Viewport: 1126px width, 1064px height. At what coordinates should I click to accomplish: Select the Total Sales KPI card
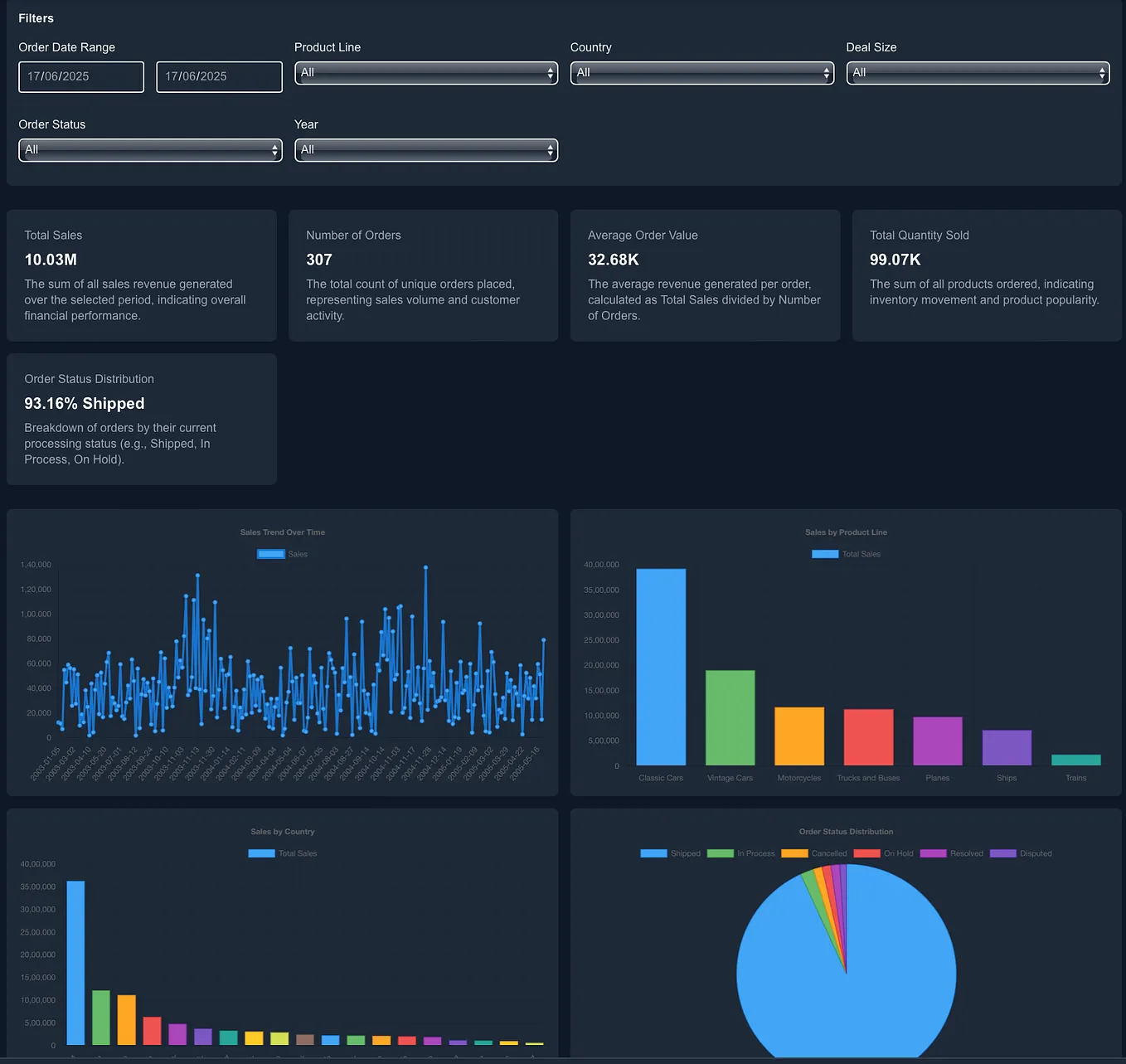click(x=141, y=275)
